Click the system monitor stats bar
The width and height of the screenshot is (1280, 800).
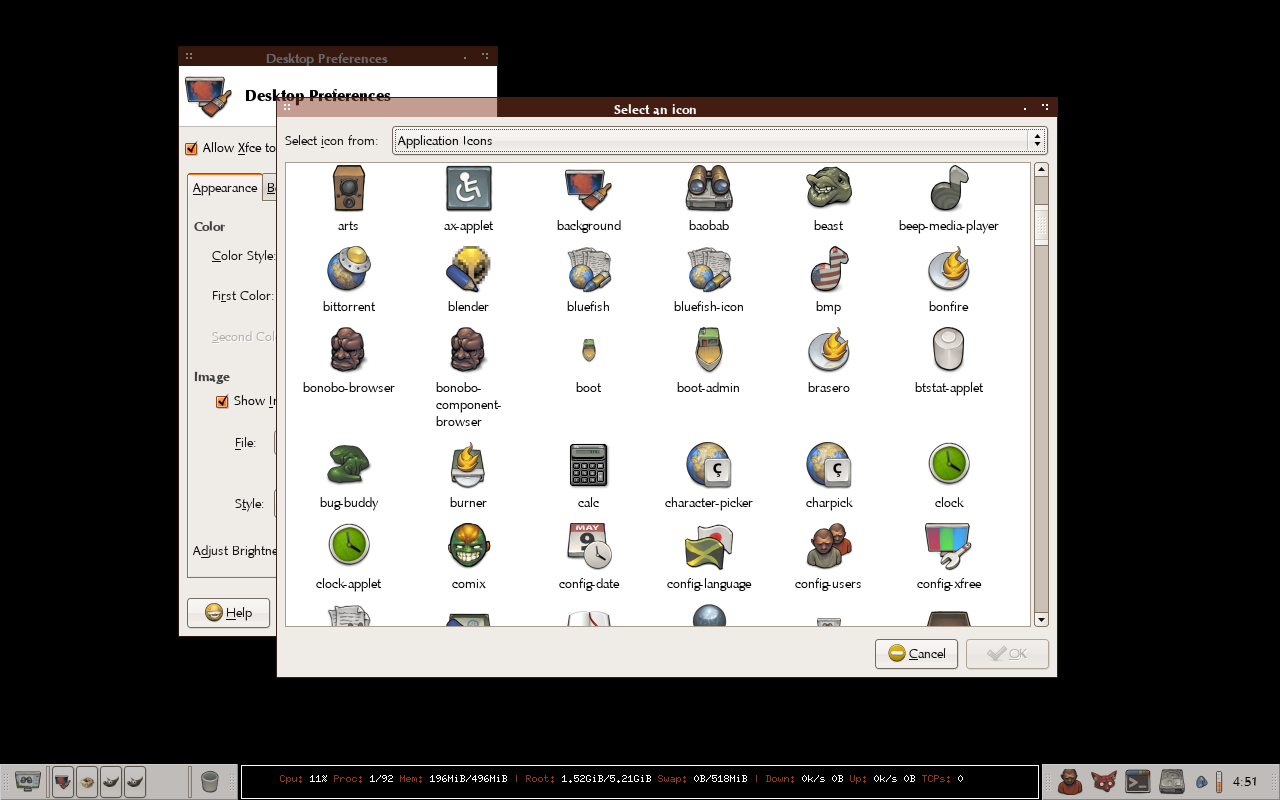coord(639,781)
